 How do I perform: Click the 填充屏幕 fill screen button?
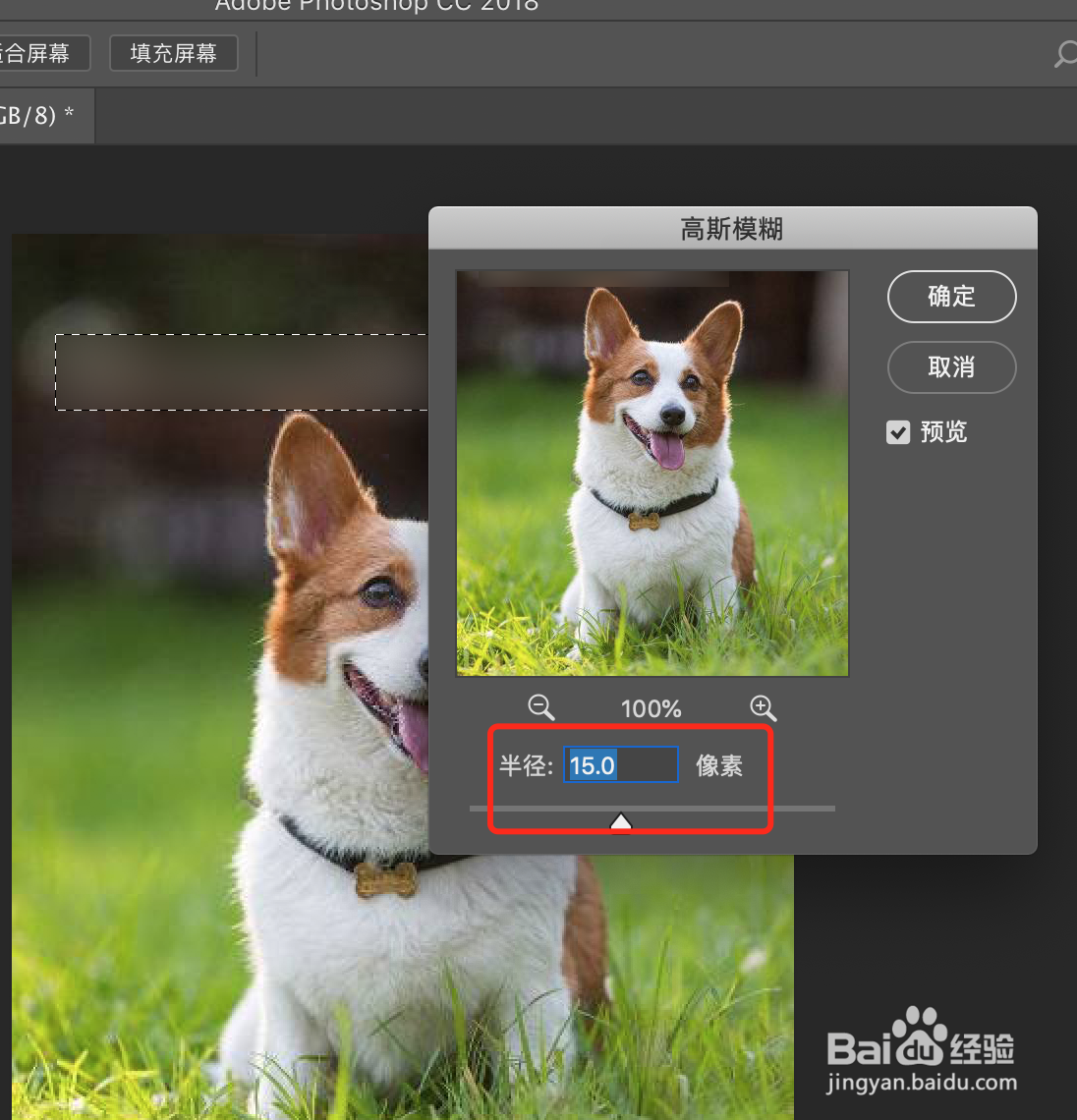pos(174,54)
